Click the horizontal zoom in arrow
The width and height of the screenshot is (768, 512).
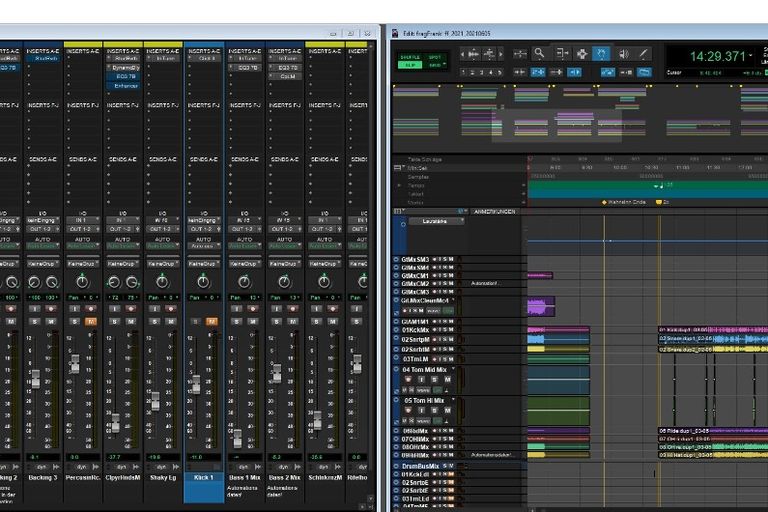click(x=501, y=54)
